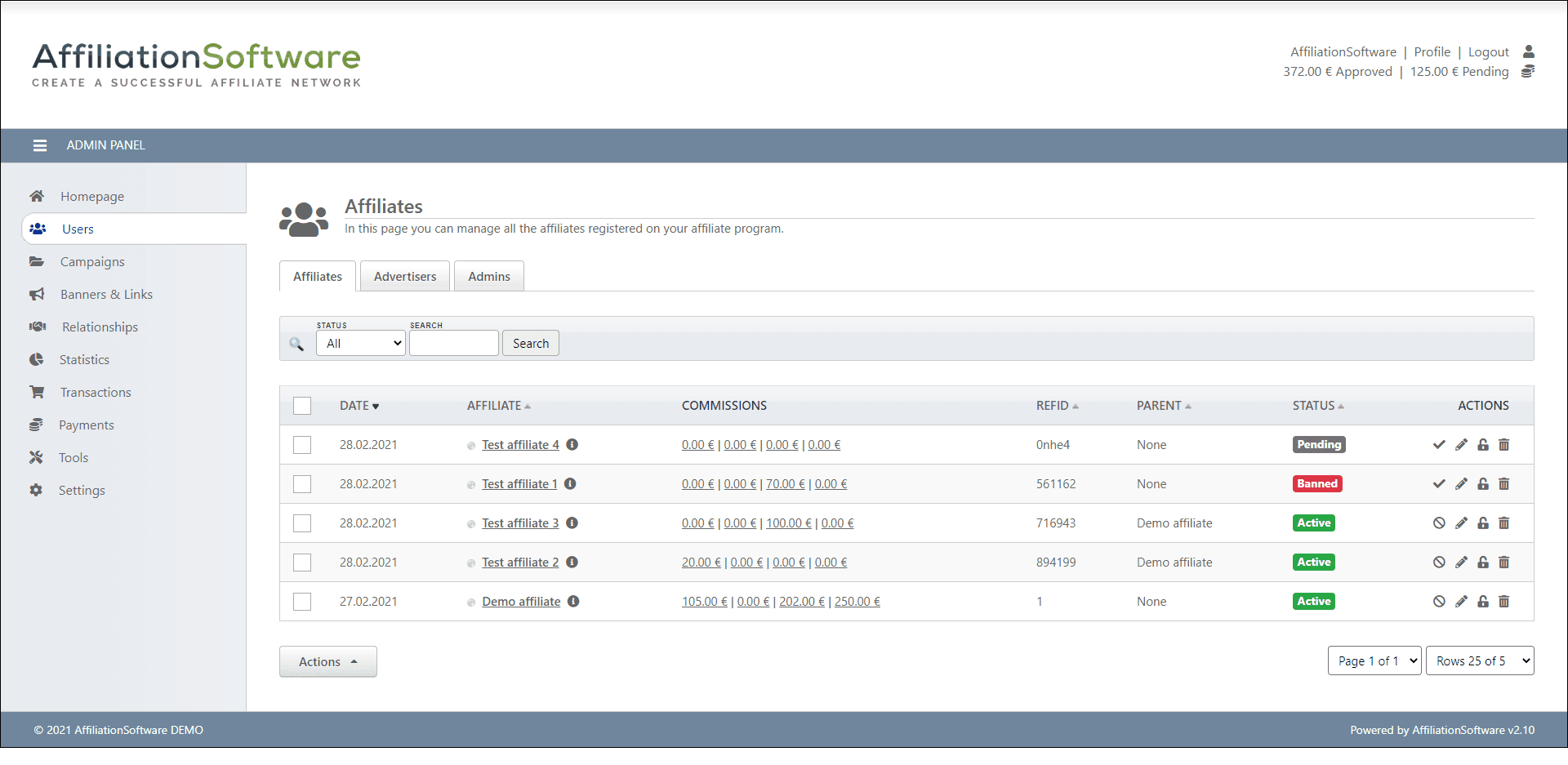Click info icon beside Demo affiliate name
Image resolution: width=1568 pixels, height=765 pixels.
point(573,602)
